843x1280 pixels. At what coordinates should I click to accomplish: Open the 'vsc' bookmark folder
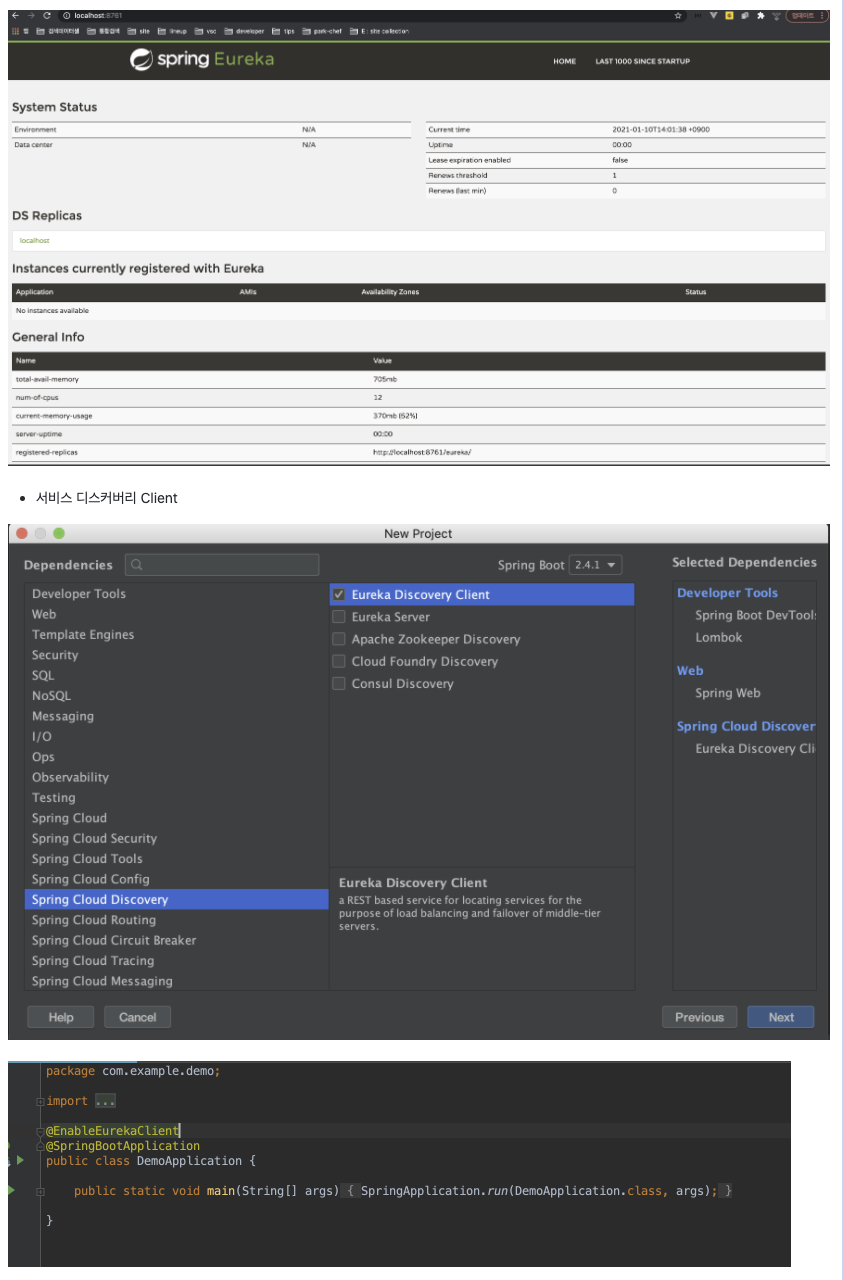(206, 31)
